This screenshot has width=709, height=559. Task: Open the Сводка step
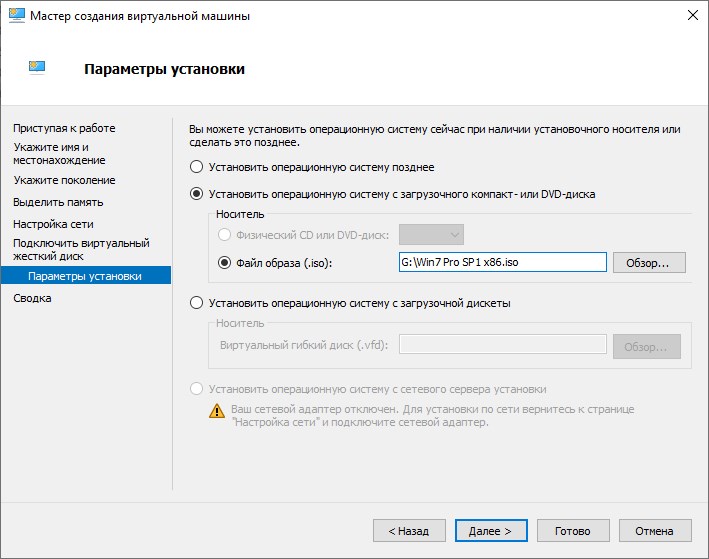click(x=32, y=298)
